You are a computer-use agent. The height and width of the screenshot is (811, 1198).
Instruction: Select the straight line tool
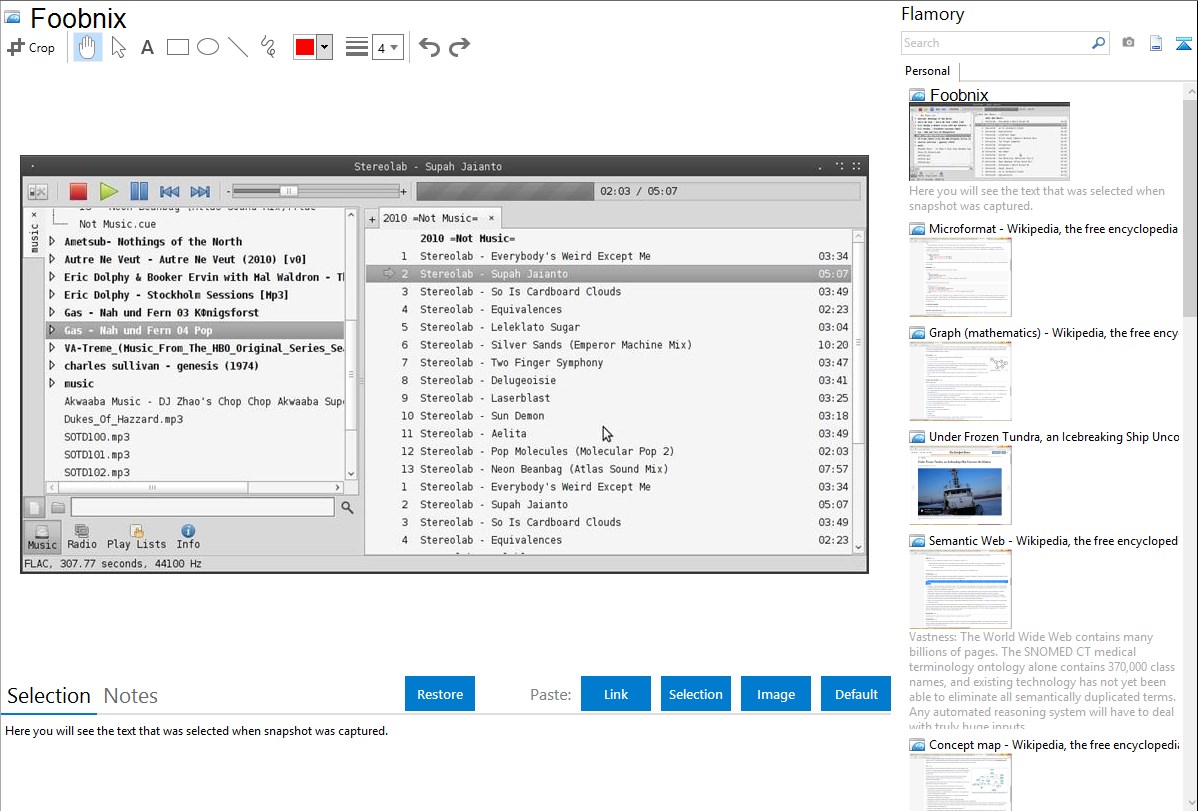[238, 47]
